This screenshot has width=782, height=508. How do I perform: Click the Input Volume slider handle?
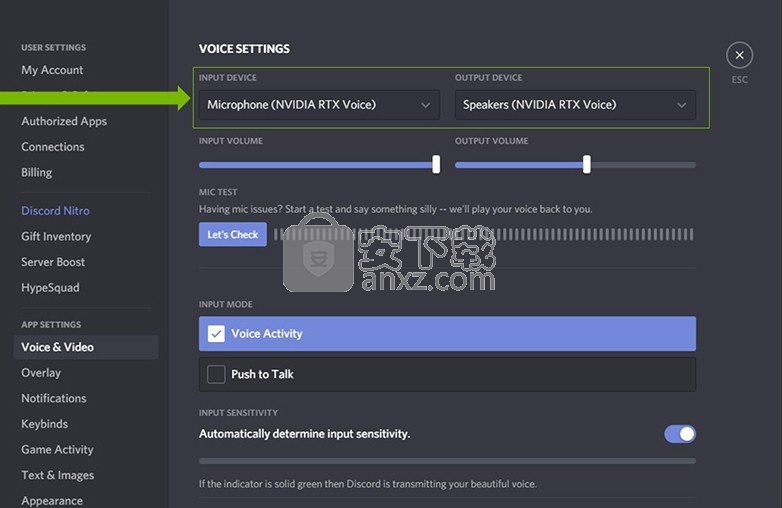(436, 164)
